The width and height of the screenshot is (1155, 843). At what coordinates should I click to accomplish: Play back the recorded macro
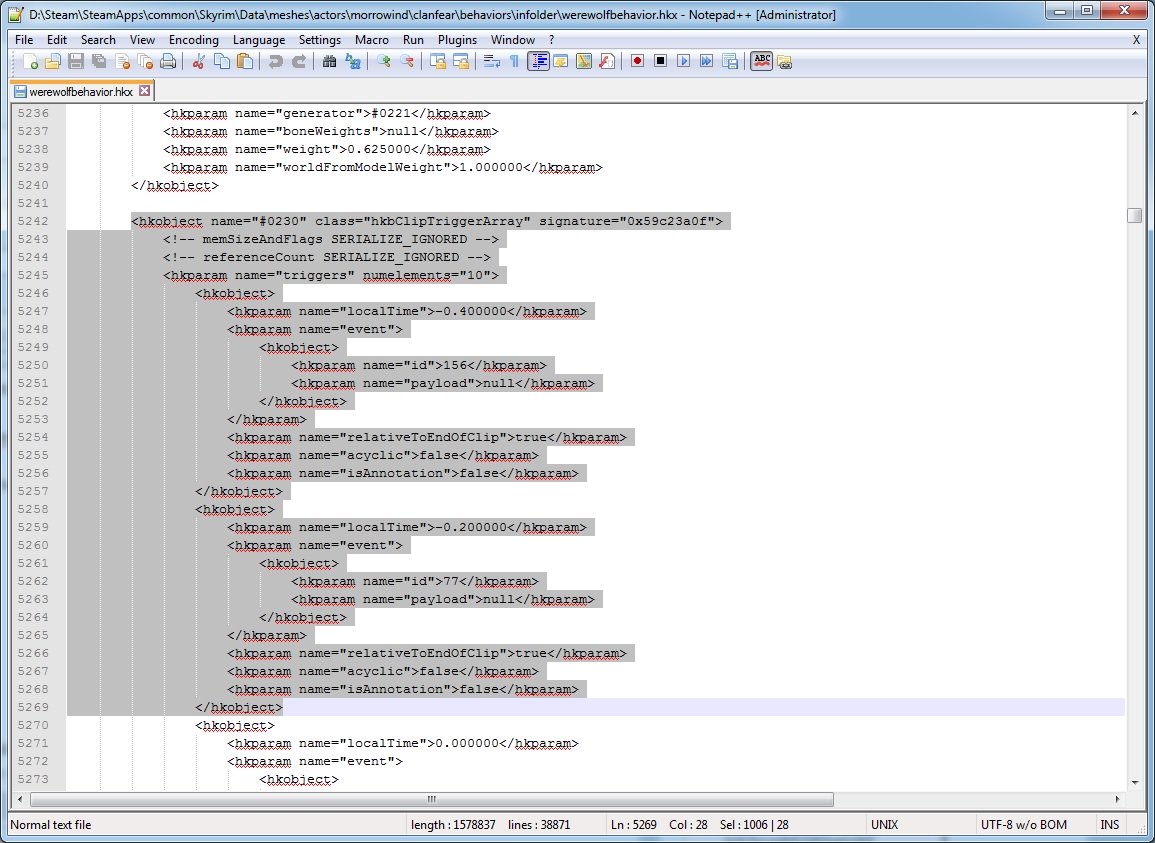[x=684, y=62]
